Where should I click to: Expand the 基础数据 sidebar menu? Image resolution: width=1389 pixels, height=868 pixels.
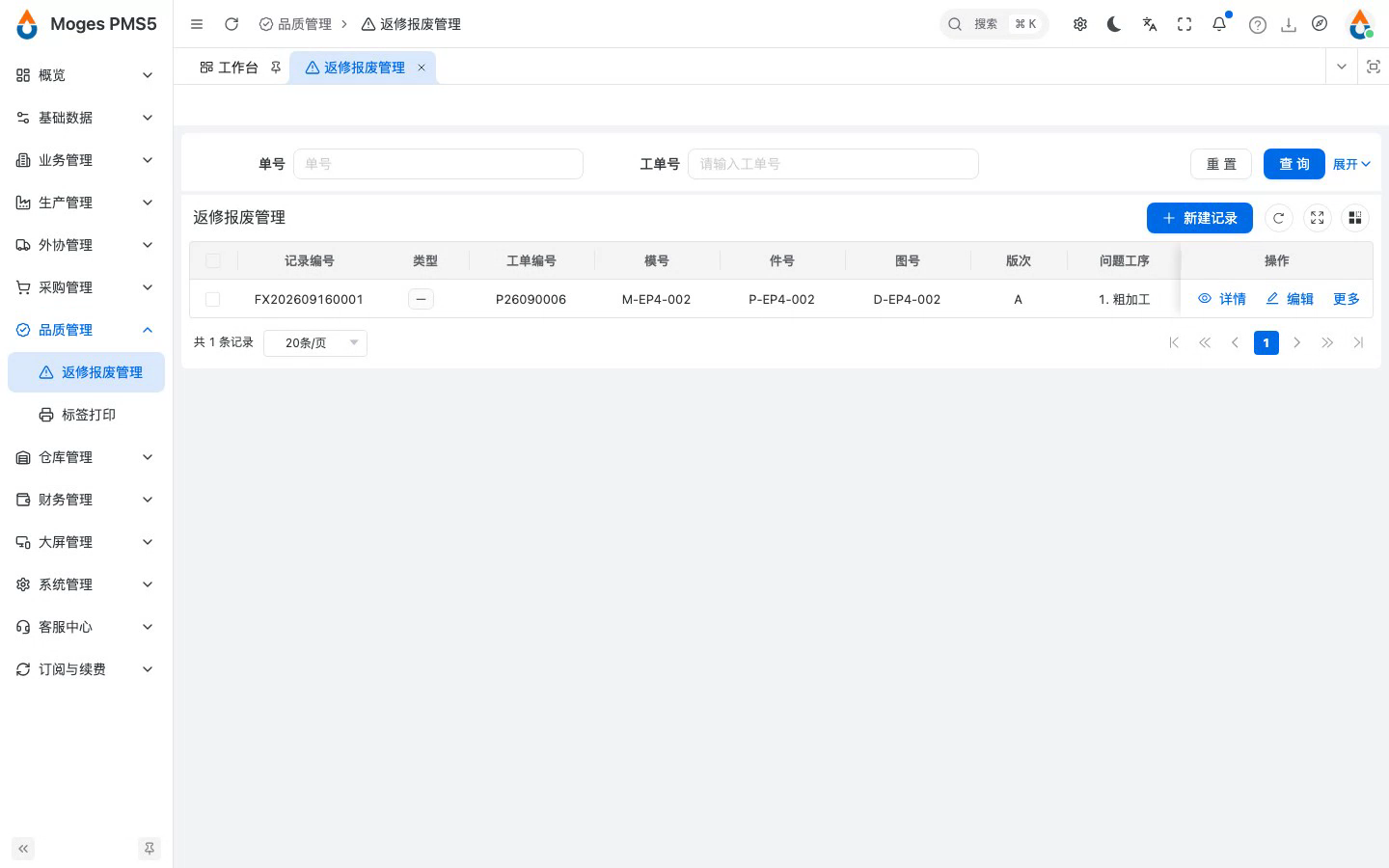click(x=86, y=118)
